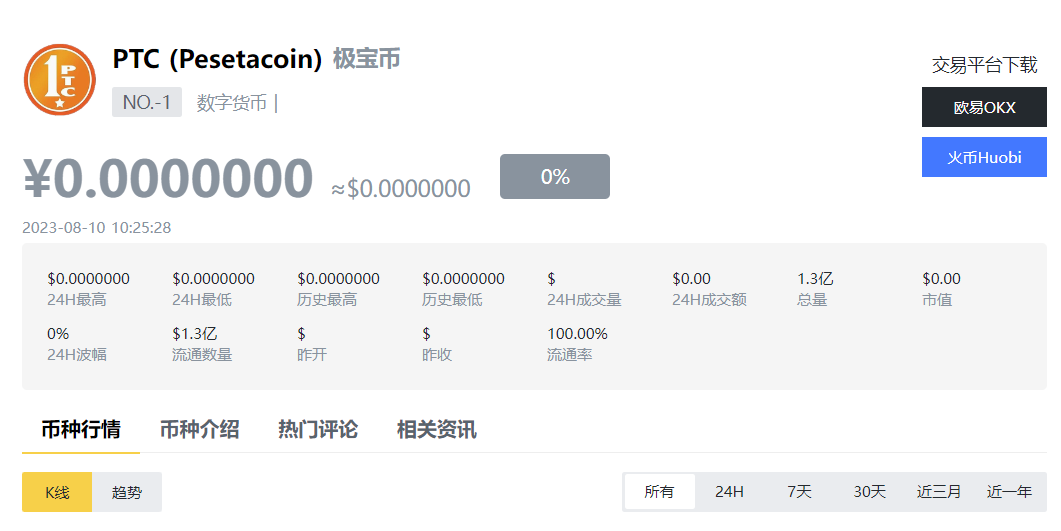Click the 0% change badge

(555, 177)
